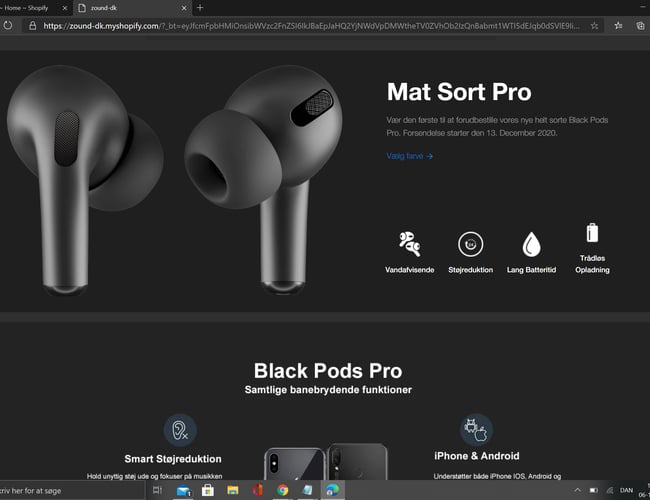Click the Vælg farve link

pyautogui.click(x=409, y=156)
